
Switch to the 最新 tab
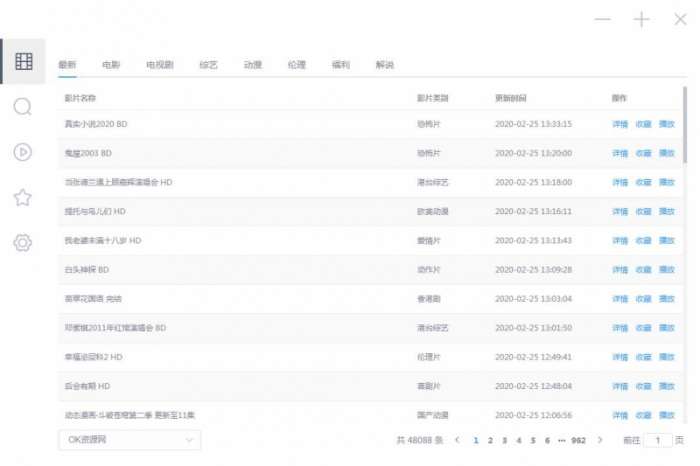67,65
